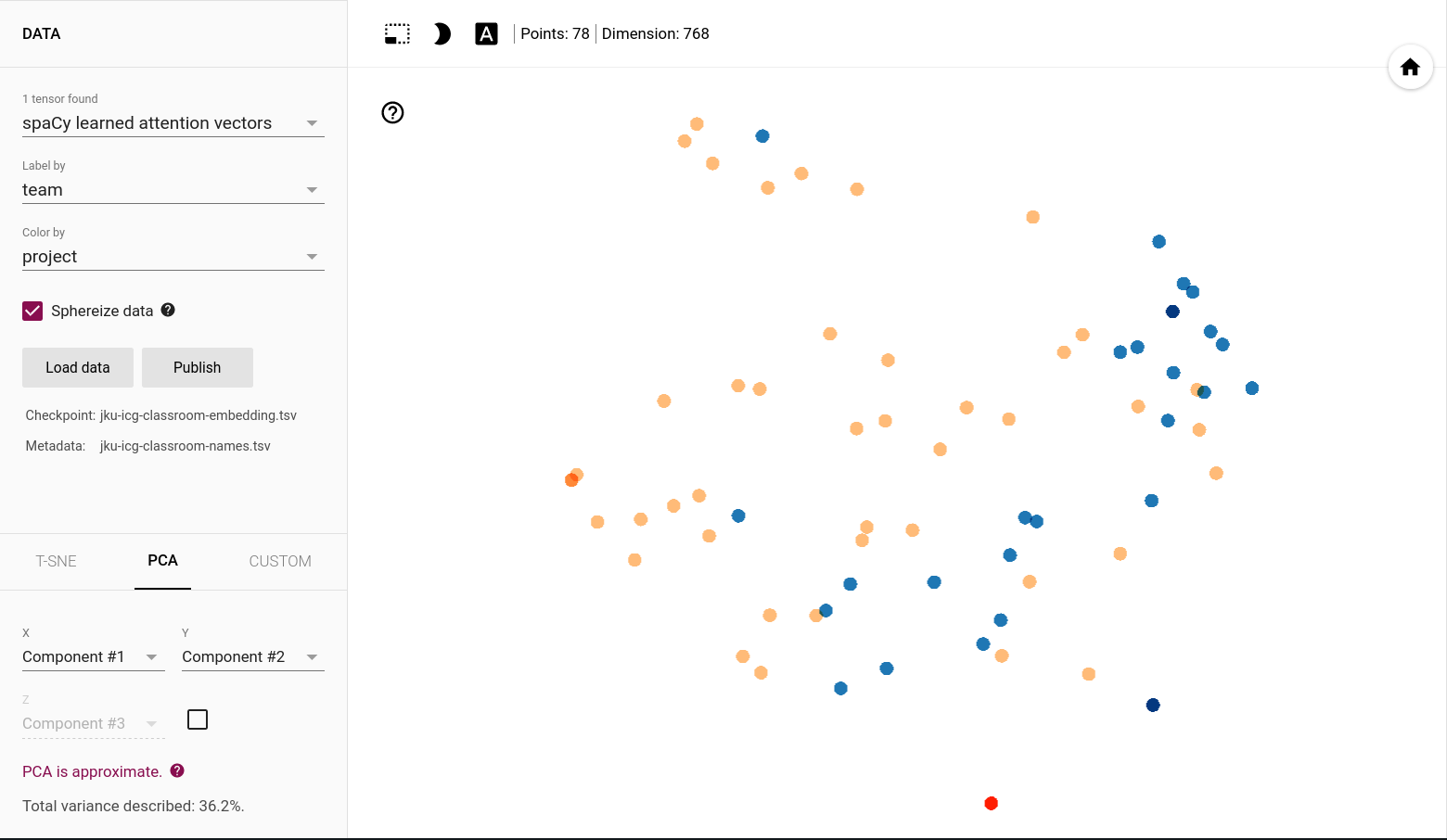Image resolution: width=1447 pixels, height=840 pixels.
Task: Open the tensor selection dropdown
Action: point(173,123)
